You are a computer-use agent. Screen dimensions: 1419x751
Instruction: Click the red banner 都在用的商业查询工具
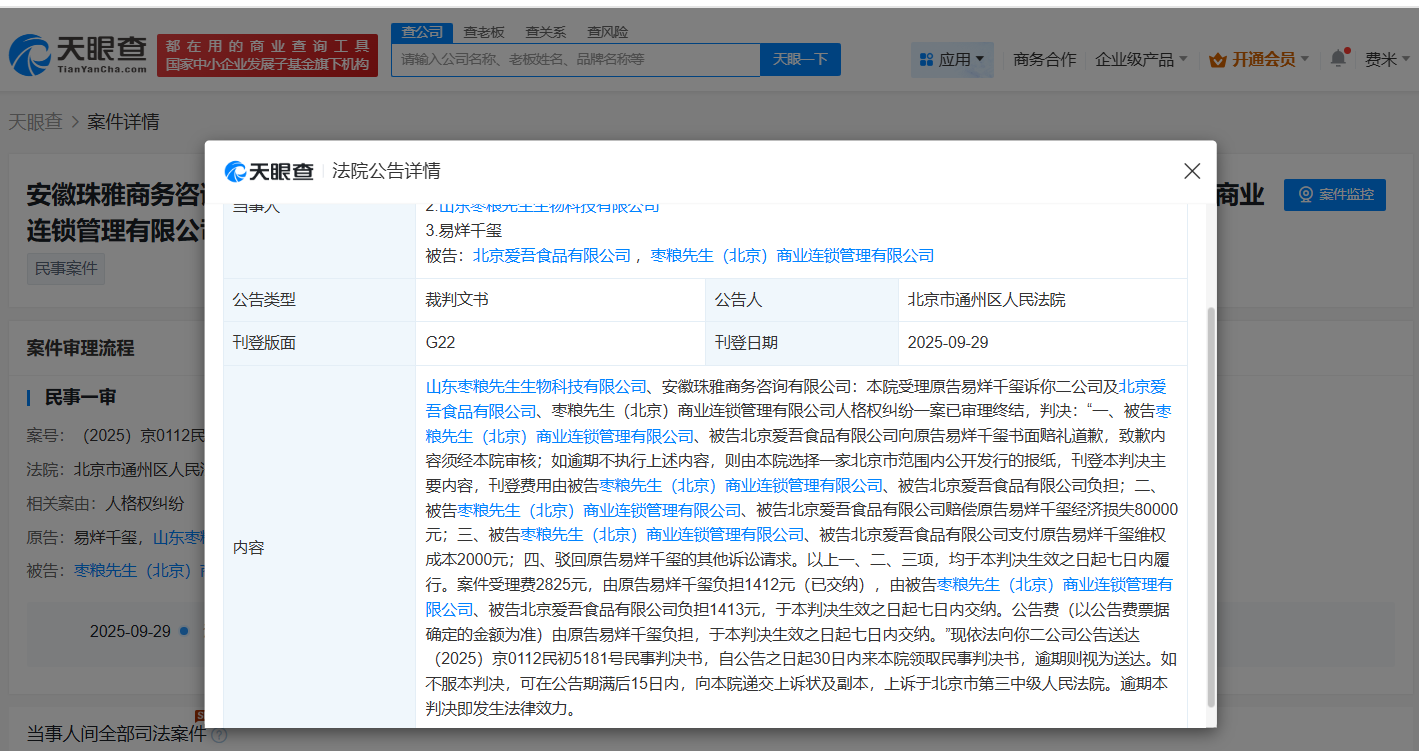point(268,56)
